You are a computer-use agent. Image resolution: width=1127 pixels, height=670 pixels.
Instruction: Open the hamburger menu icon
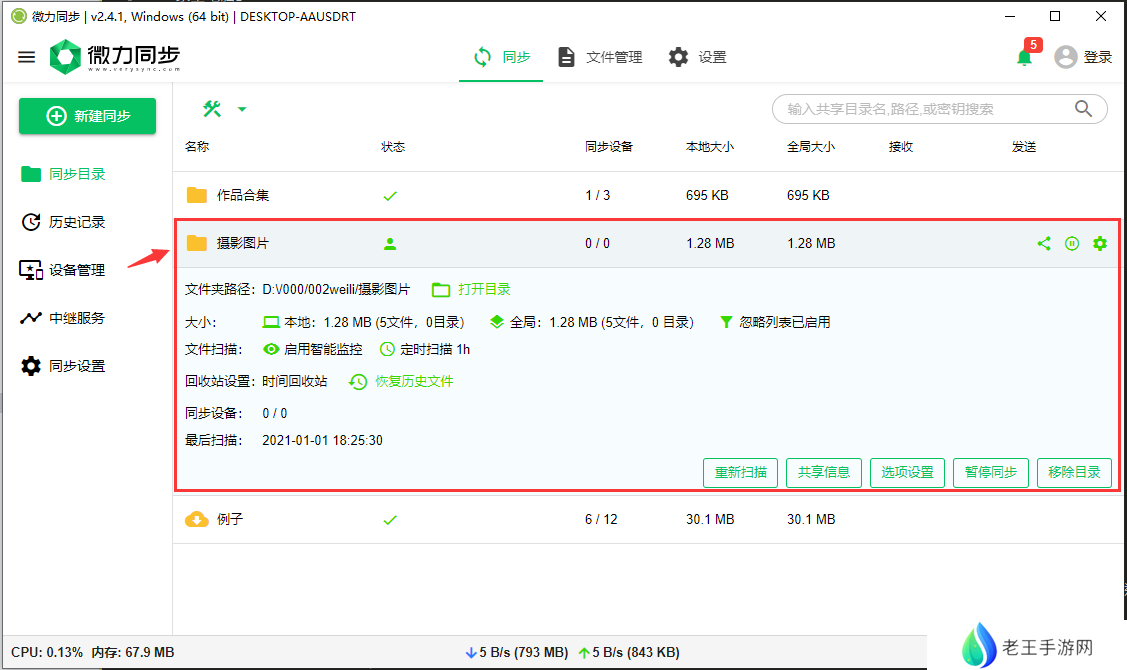tap(27, 57)
